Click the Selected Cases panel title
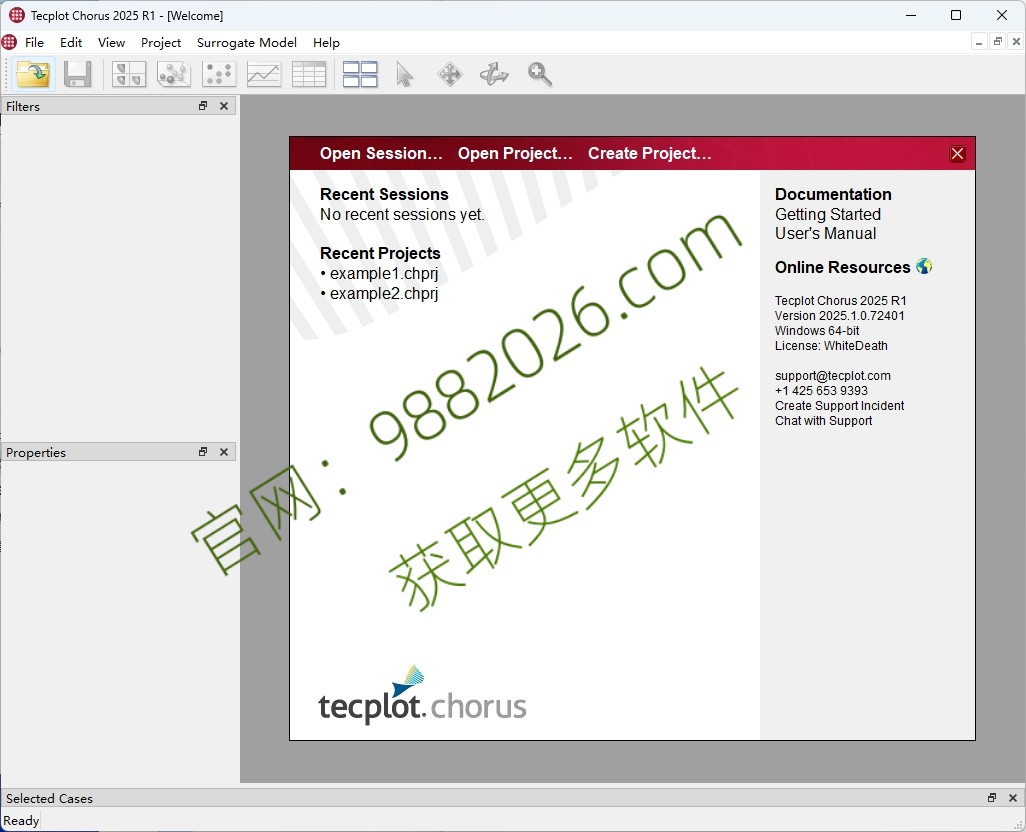Image resolution: width=1026 pixels, height=832 pixels. [49, 798]
